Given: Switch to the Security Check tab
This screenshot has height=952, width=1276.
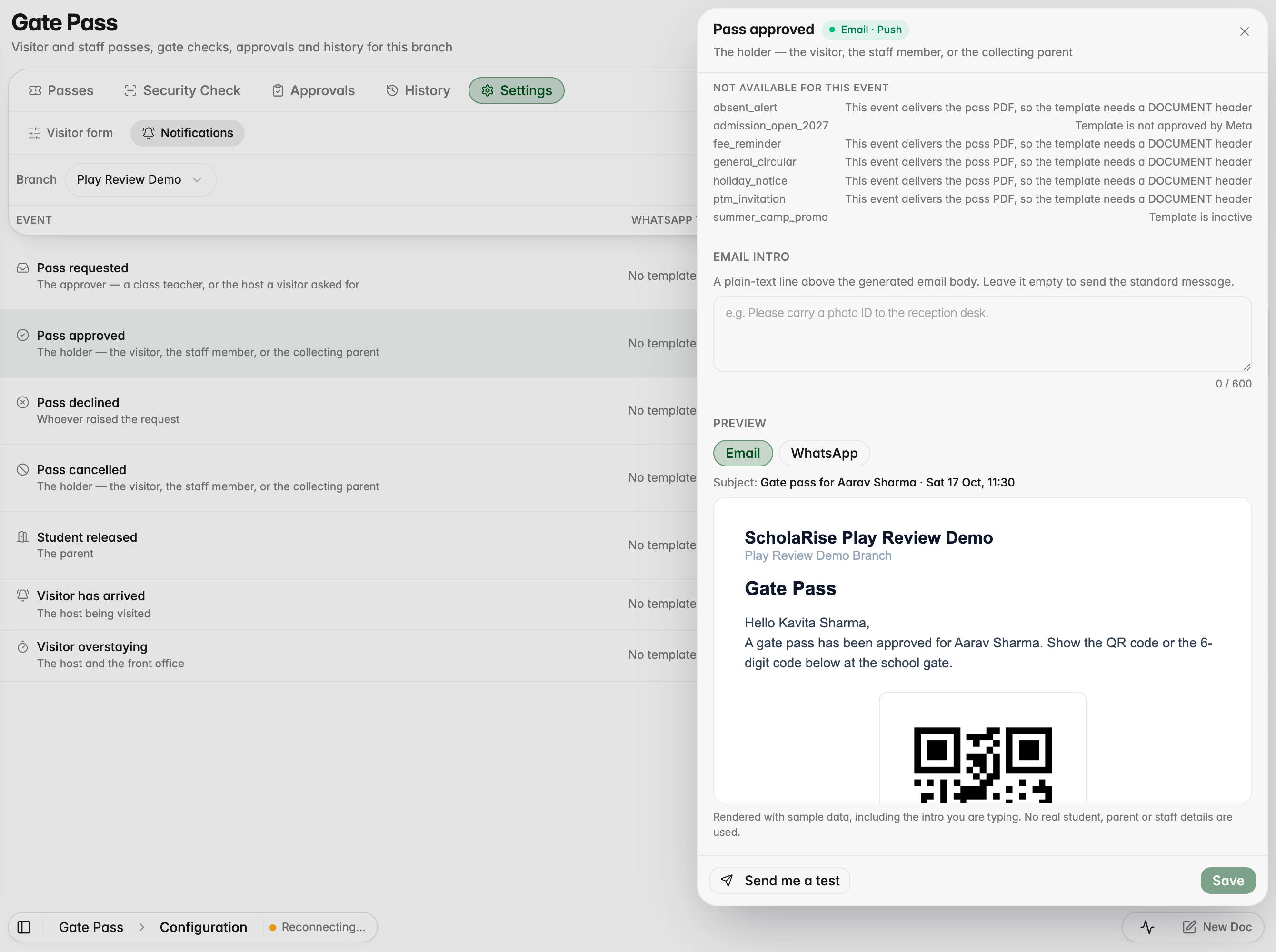Looking at the screenshot, I should tap(182, 90).
